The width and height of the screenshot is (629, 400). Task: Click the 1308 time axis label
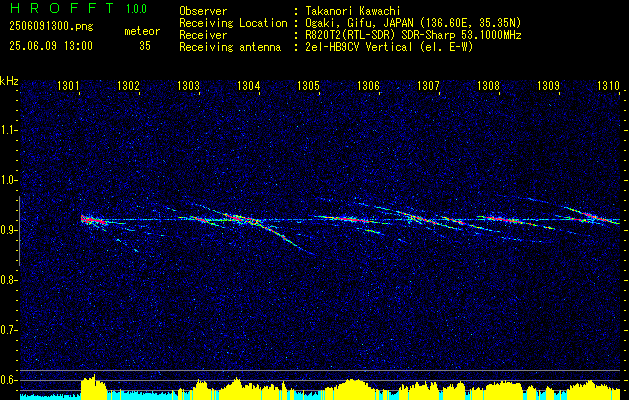coord(489,85)
